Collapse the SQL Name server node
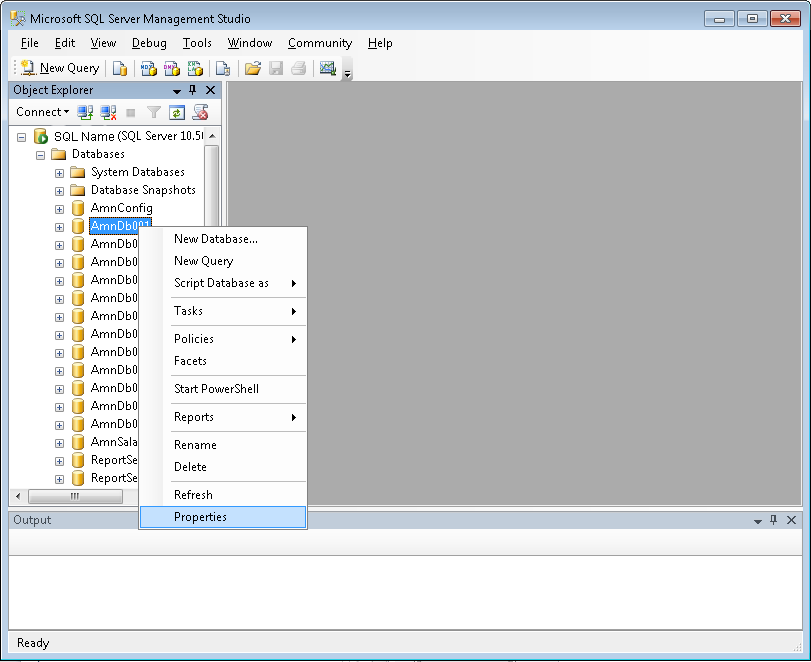Screen dimensions: 811x662 pyautogui.click(x=21, y=137)
